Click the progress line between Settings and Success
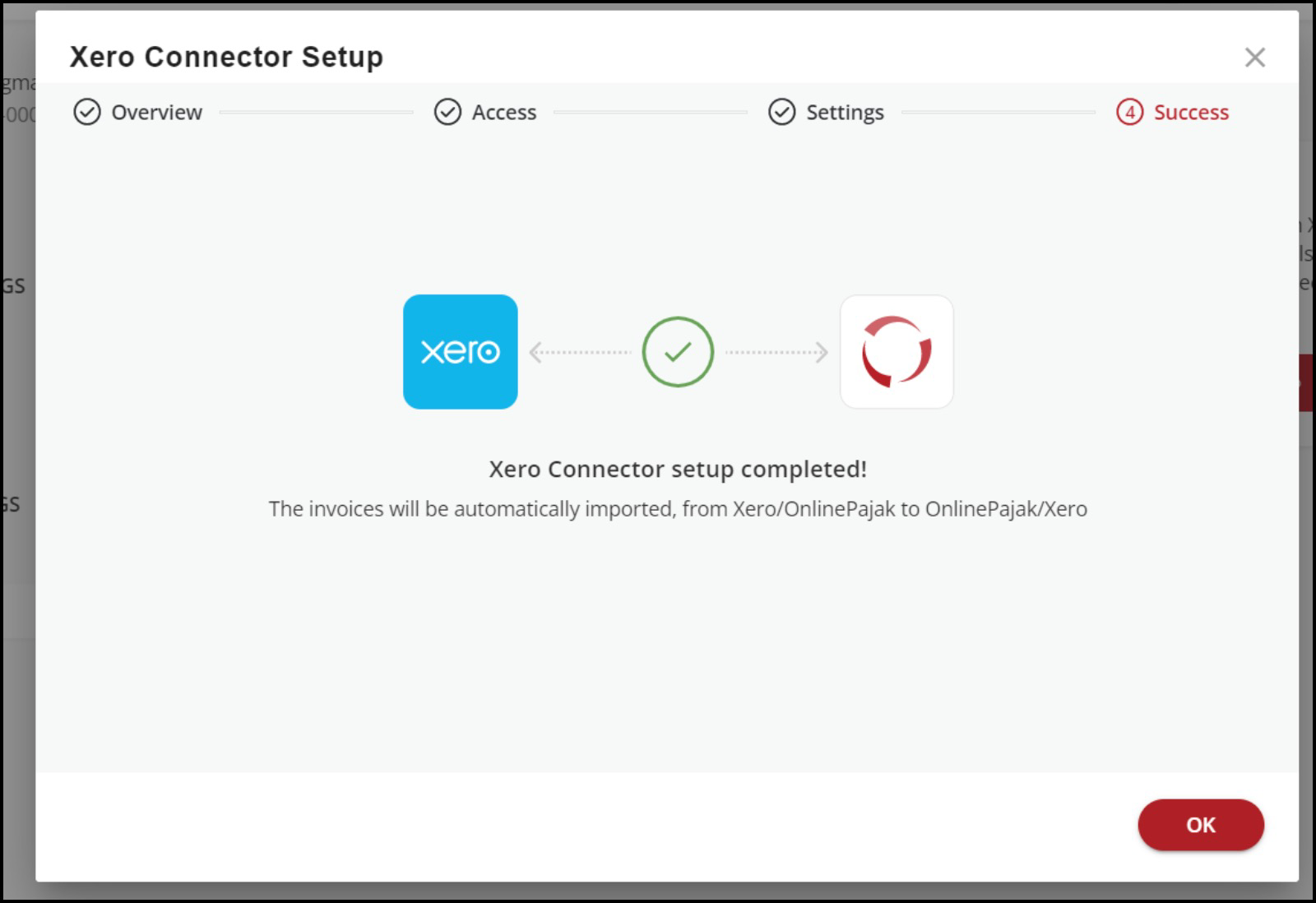Image resolution: width=1316 pixels, height=903 pixels. click(998, 112)
